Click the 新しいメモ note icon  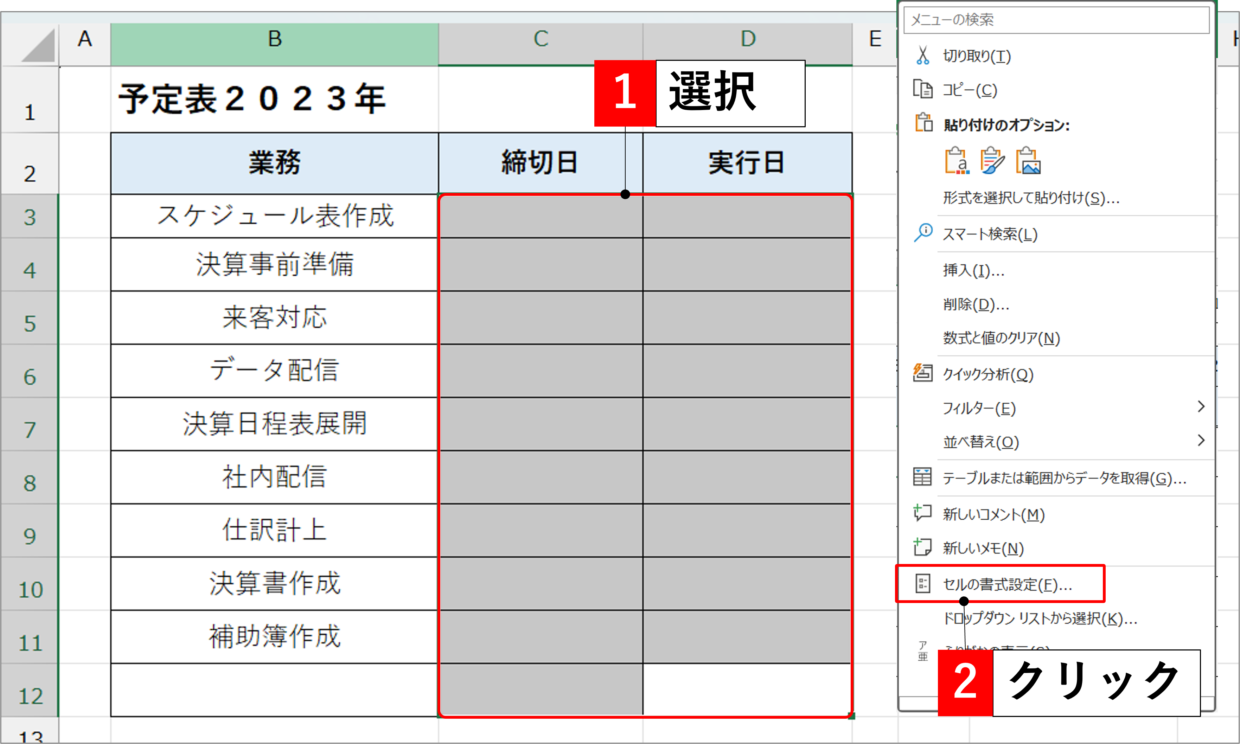[922, 547]
